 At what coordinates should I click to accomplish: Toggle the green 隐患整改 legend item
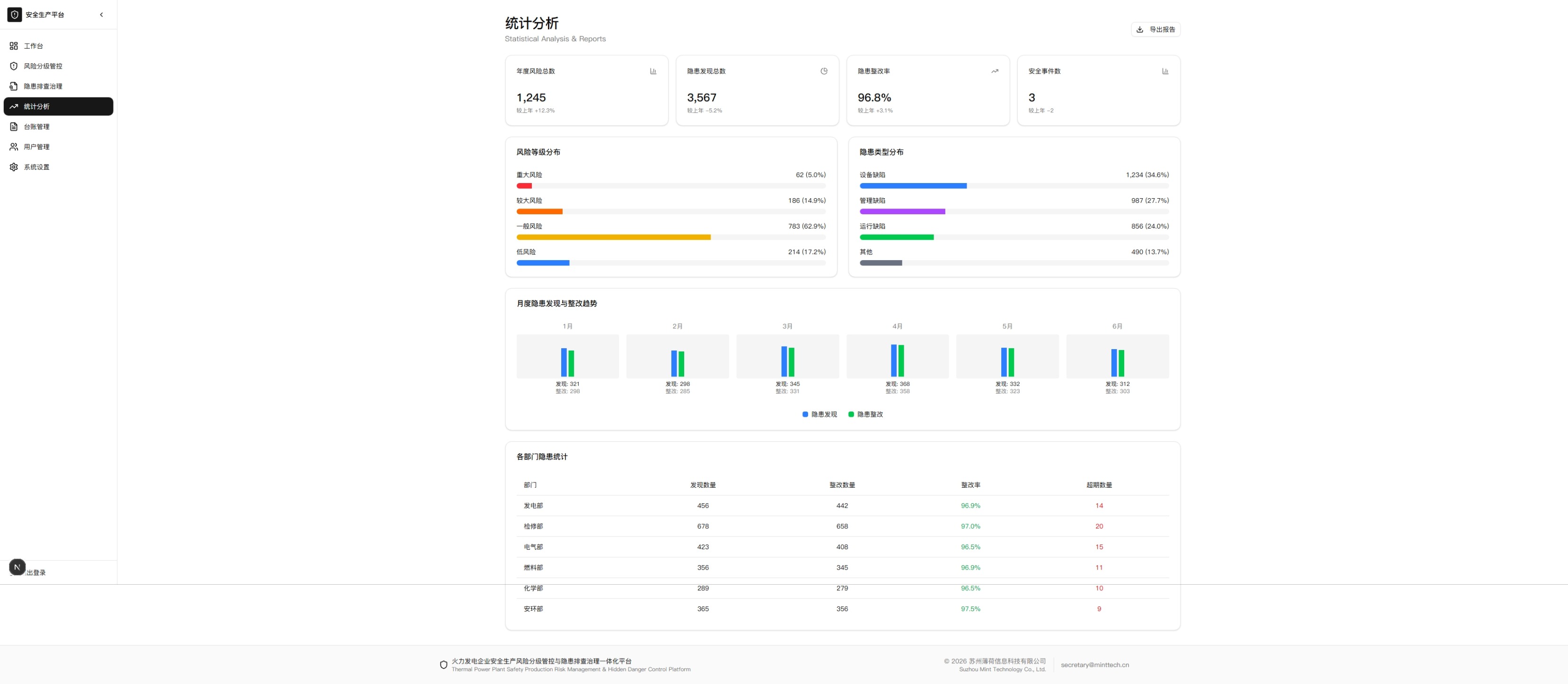(x=865, y=414)
